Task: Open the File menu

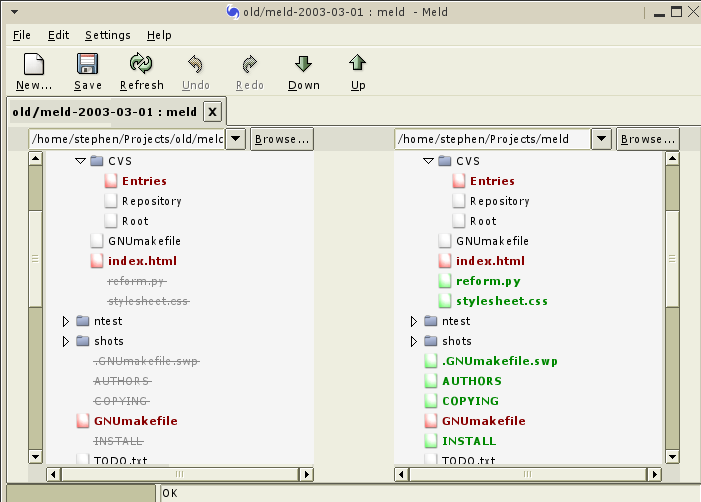Action: point(21,35)
